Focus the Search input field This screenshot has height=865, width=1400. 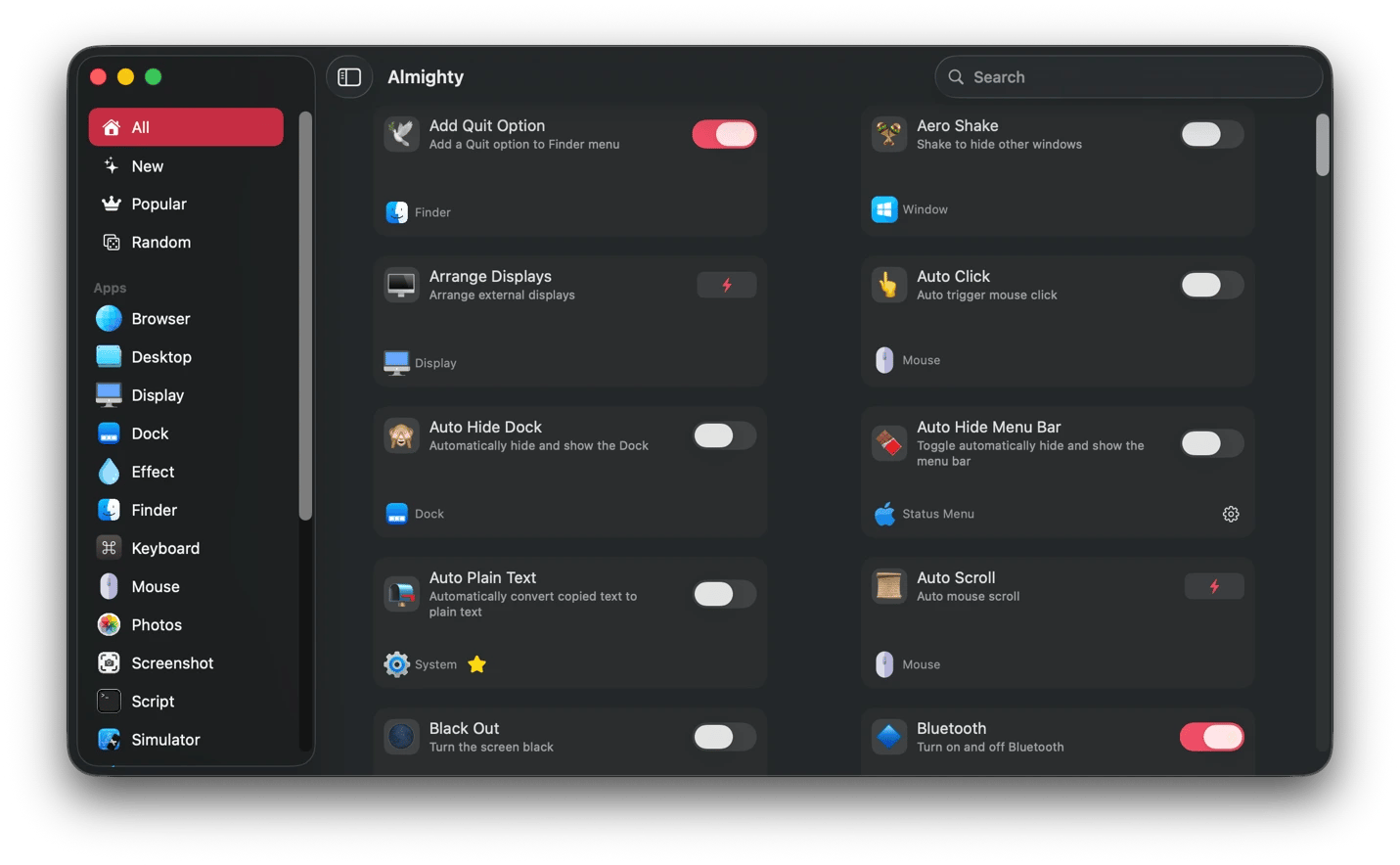click(1129, 77)
